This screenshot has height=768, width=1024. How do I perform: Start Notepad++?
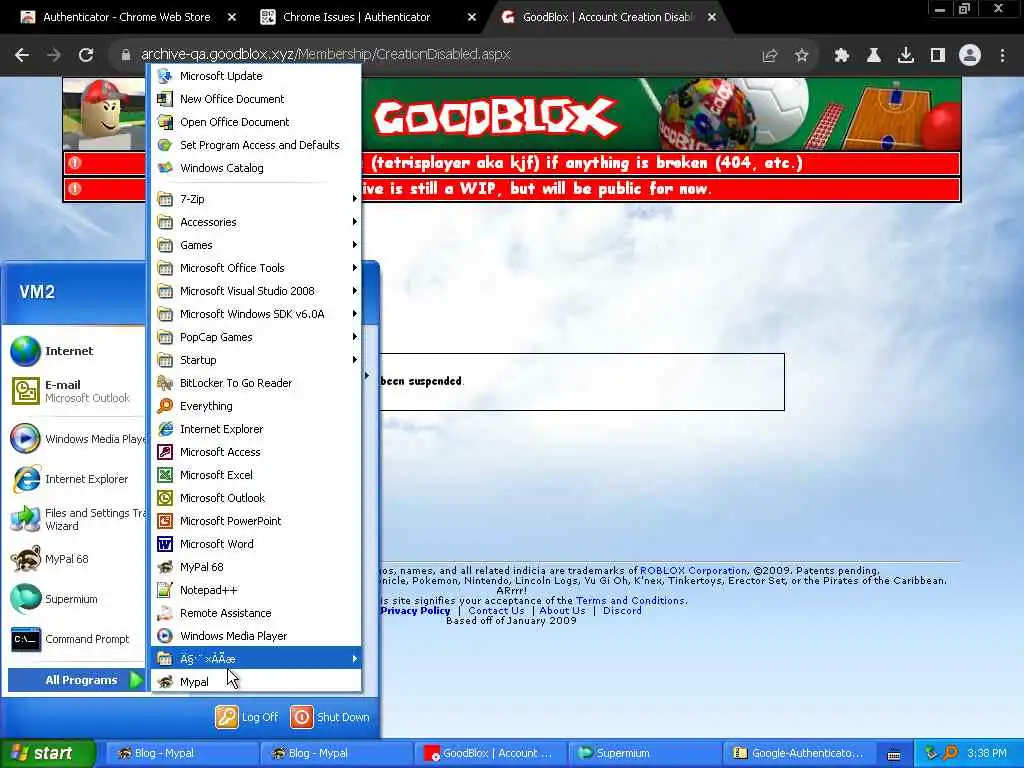[x=256, y=590]
